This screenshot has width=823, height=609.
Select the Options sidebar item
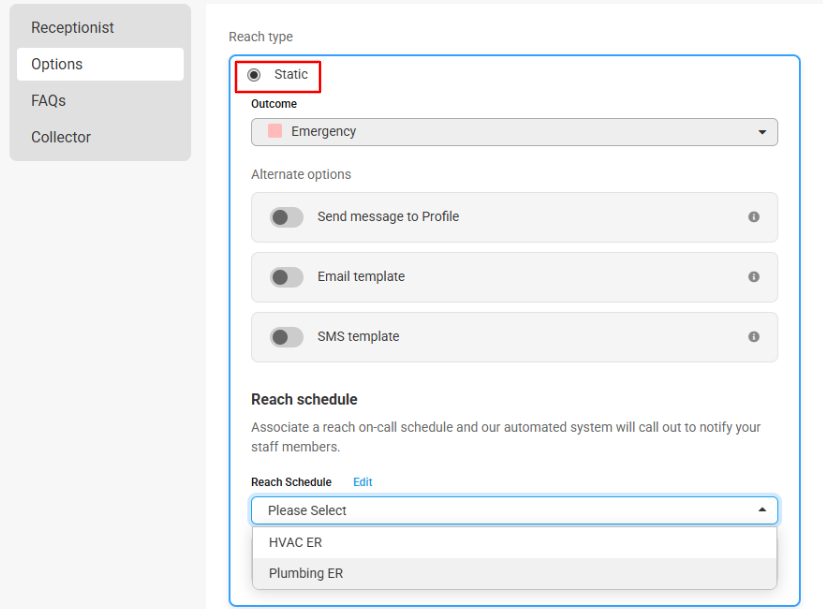100,64
